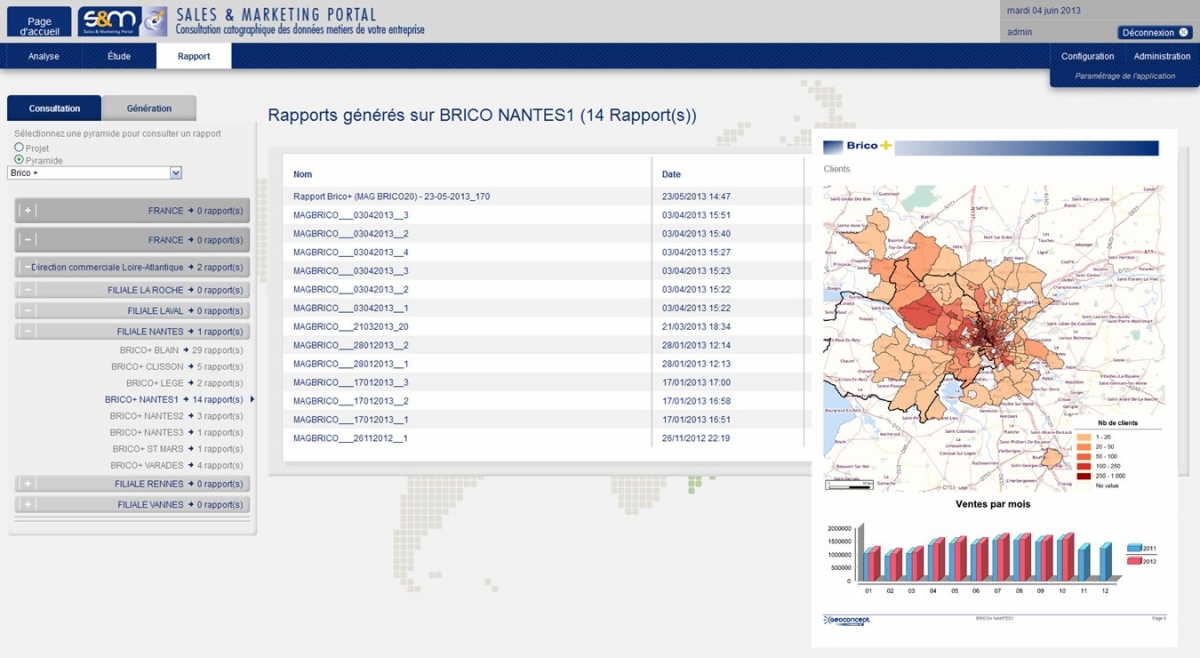Screen dimensions: 1200x658
Task: Open the Analyse menu tab
Action: click(x=43, y=56)
